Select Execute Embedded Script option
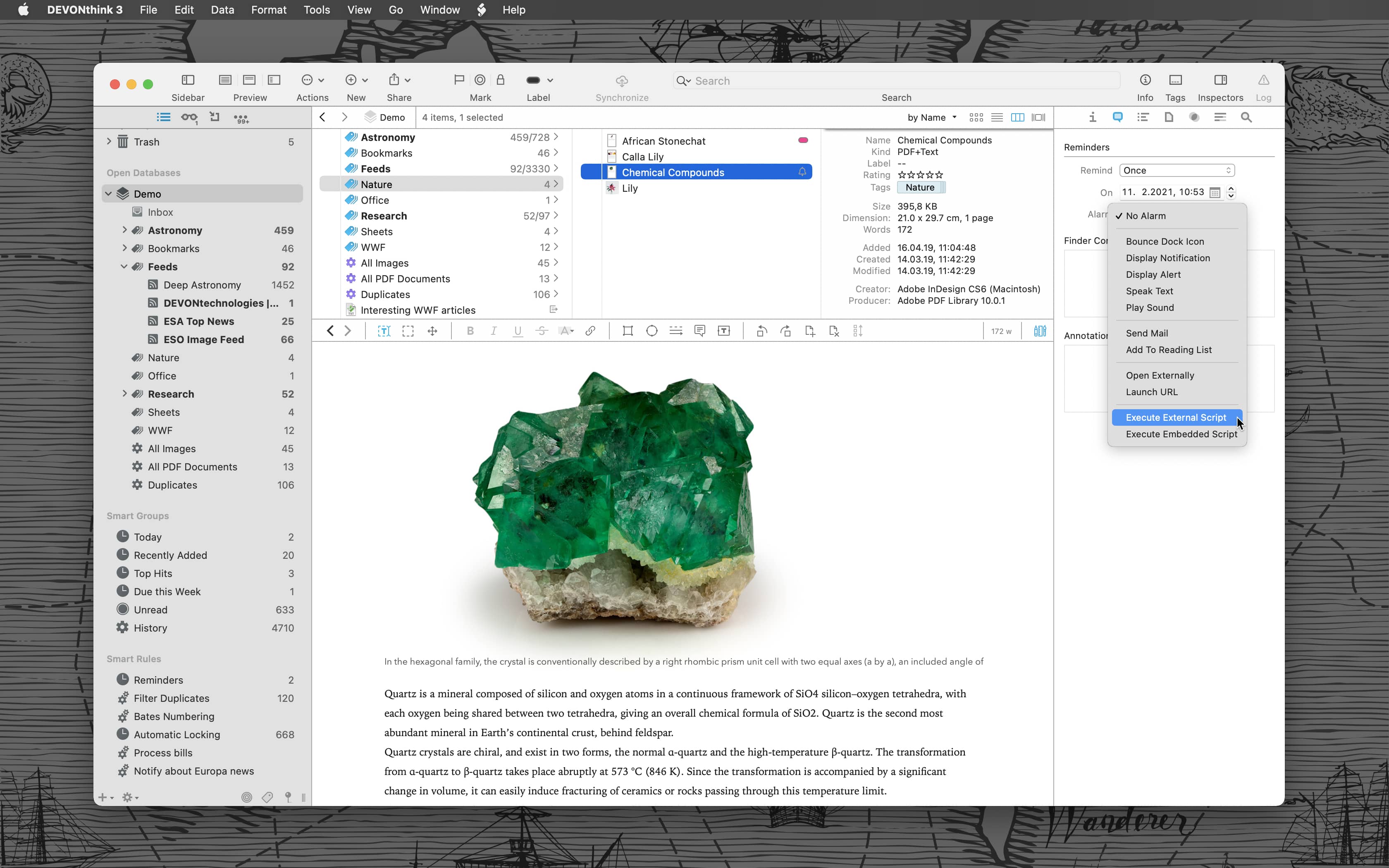This screenshot has width=1389, height=868. tap(1181, 433)
